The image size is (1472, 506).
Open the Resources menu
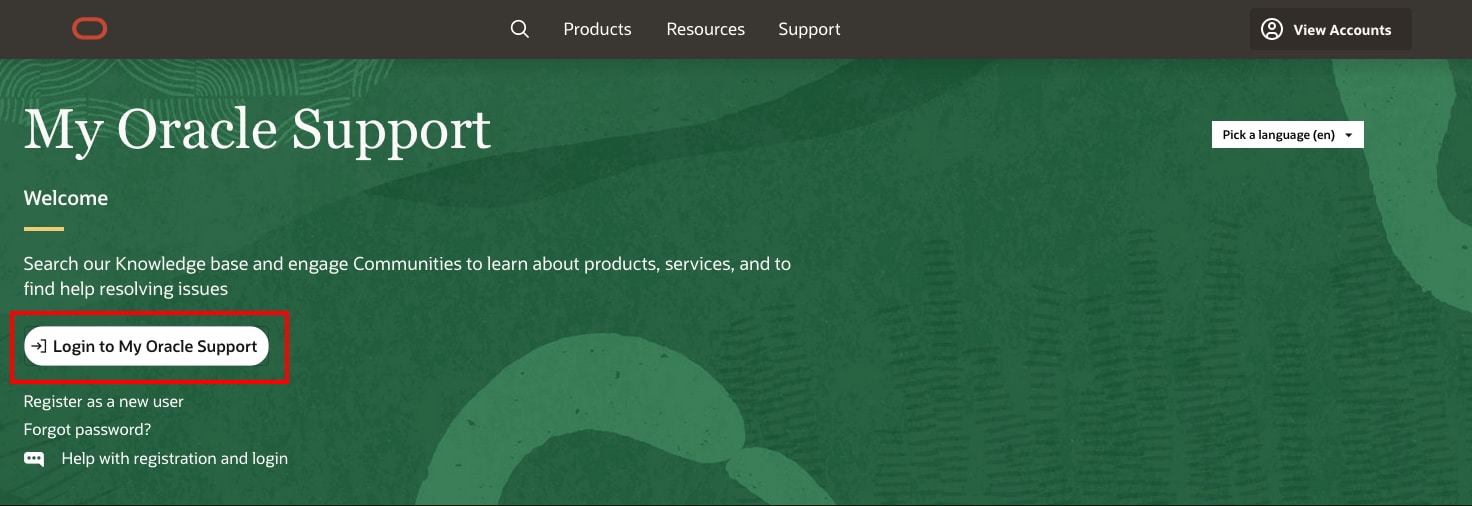click(705, 29)
